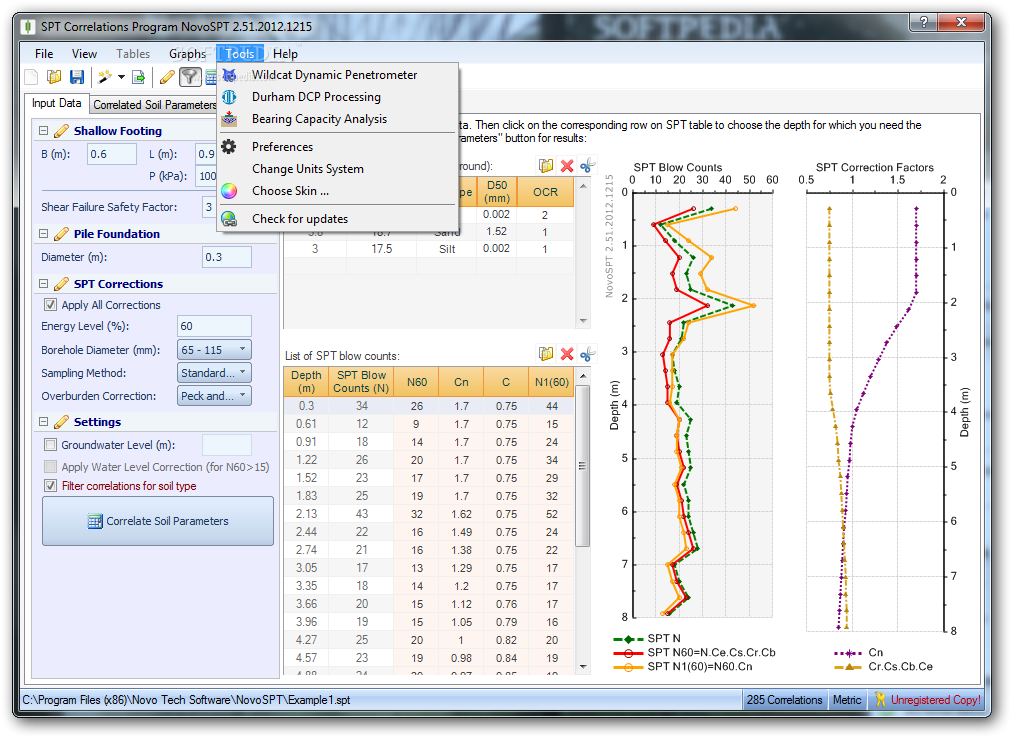Click the export document icon with green arrow
This screenshot has width=1012, height=738.
[138, 77]
